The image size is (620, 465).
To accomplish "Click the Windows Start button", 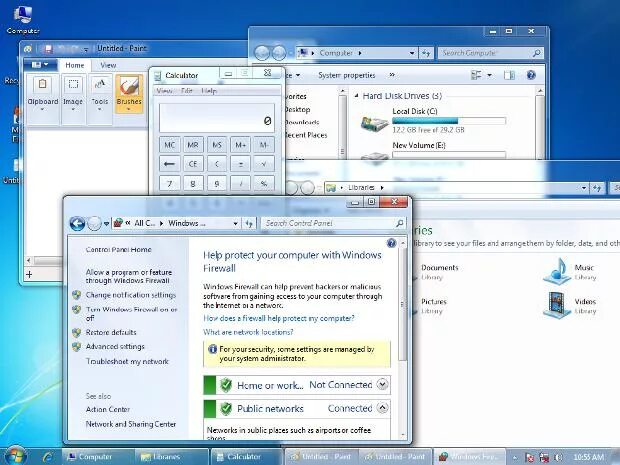I will (x=15, y=456).
